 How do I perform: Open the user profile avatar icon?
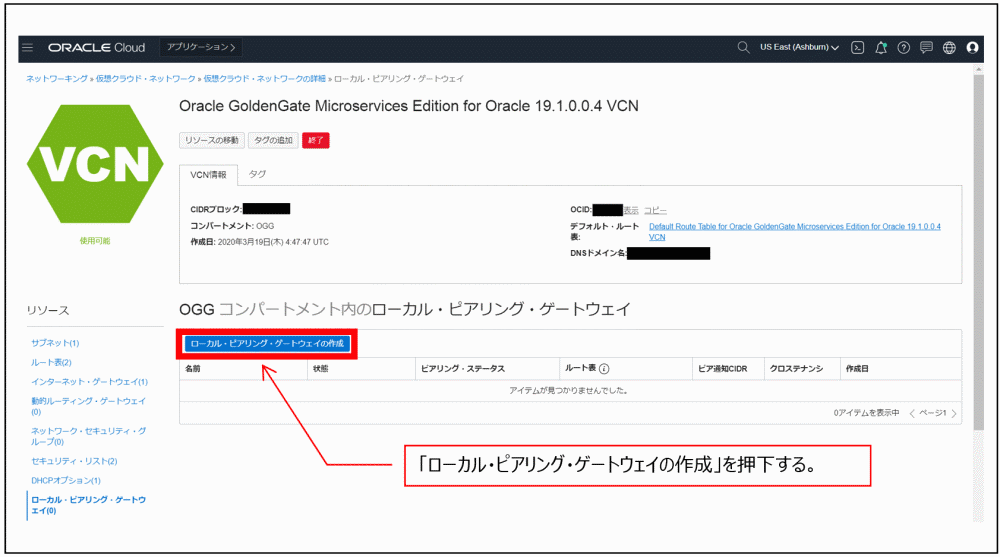coord(973,47)
